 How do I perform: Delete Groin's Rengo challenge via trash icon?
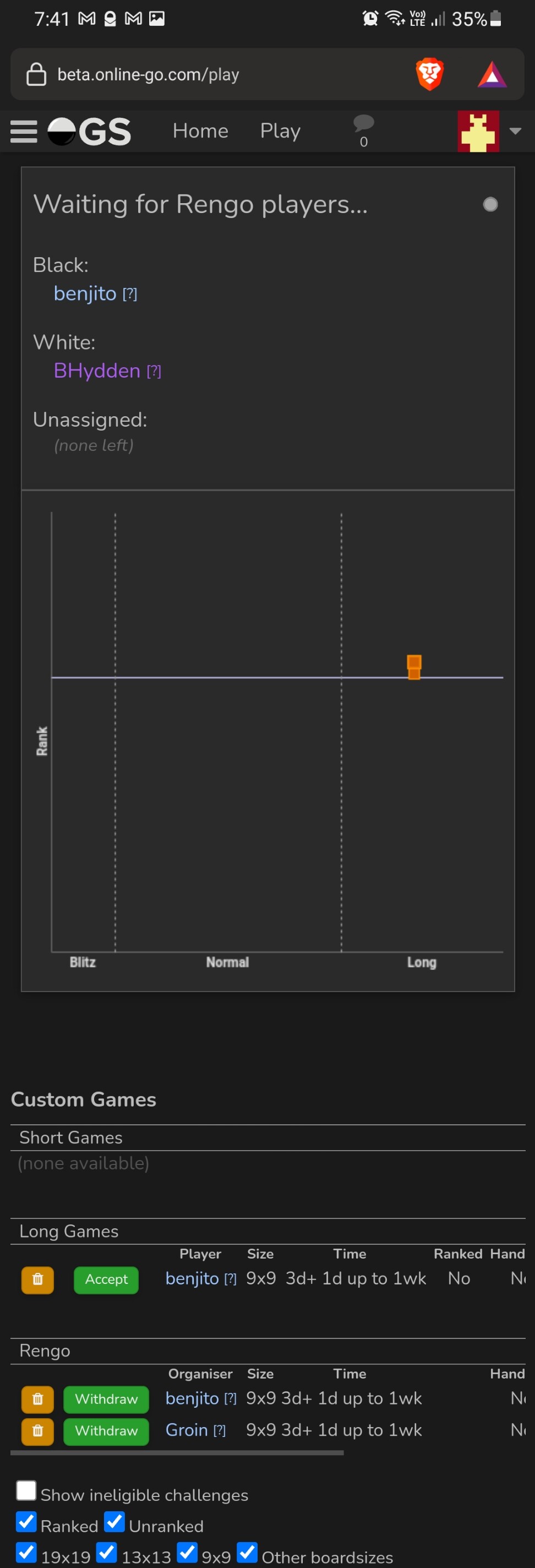pos(38,1431)
